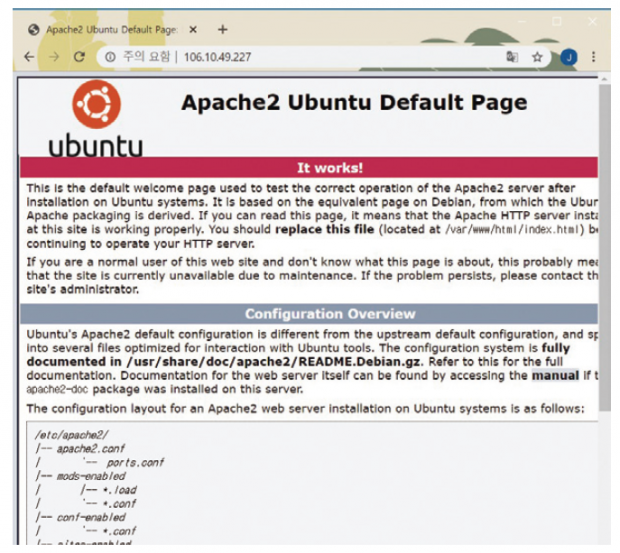Click the vertical page scrollbar
Viewport: 620px width, 553px height.
coord(604,247)
